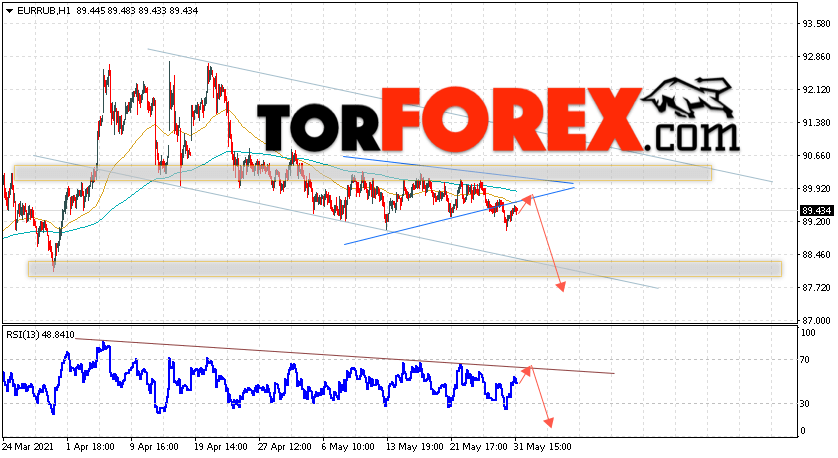Image resolution: width=838 pixels, height=458 pixels.
Task: Open the chart menu triangle beside EURRUB,H1
Action: [9, 11]
